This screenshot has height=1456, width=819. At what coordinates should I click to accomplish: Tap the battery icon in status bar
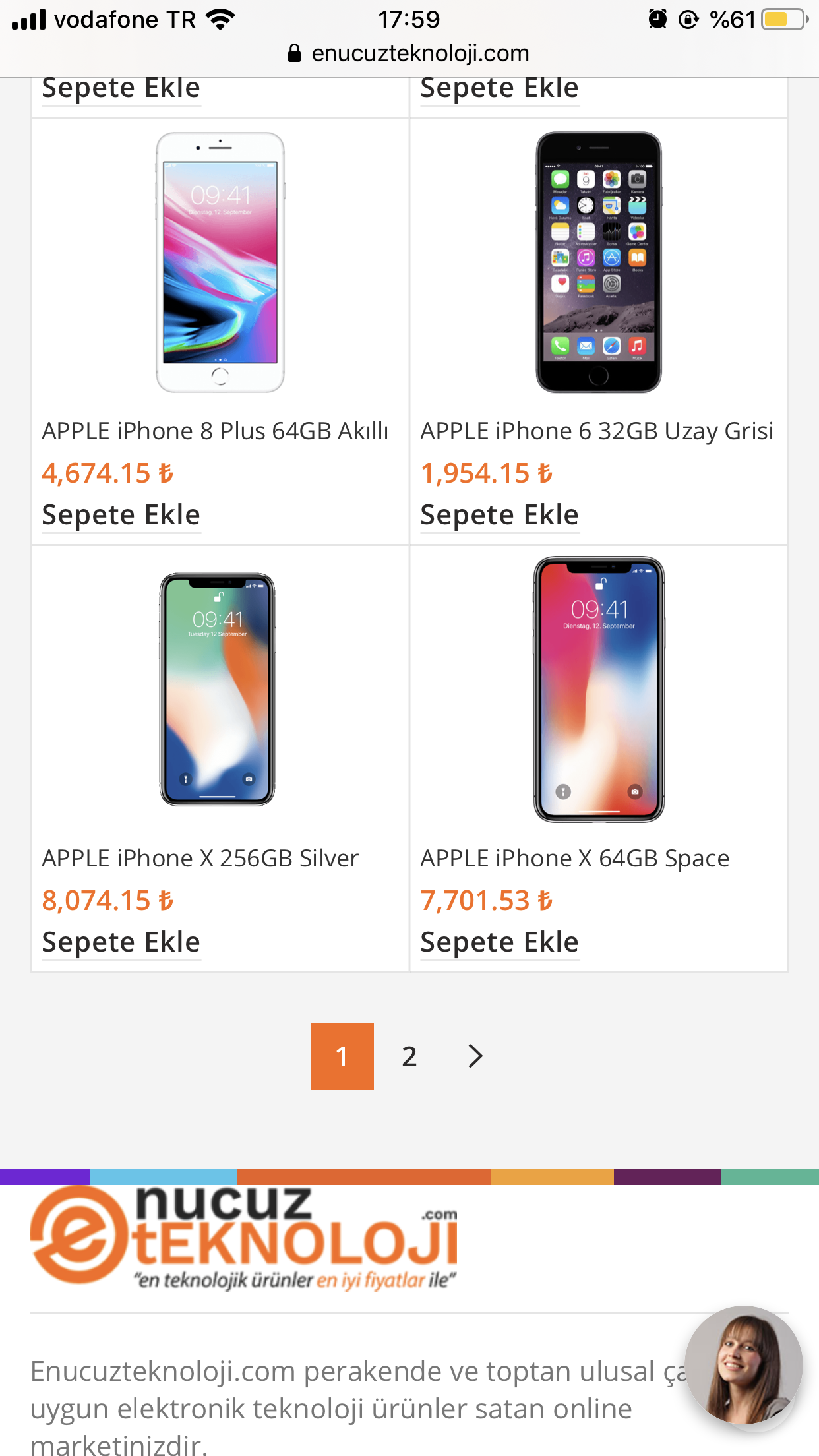pos(784,19)
